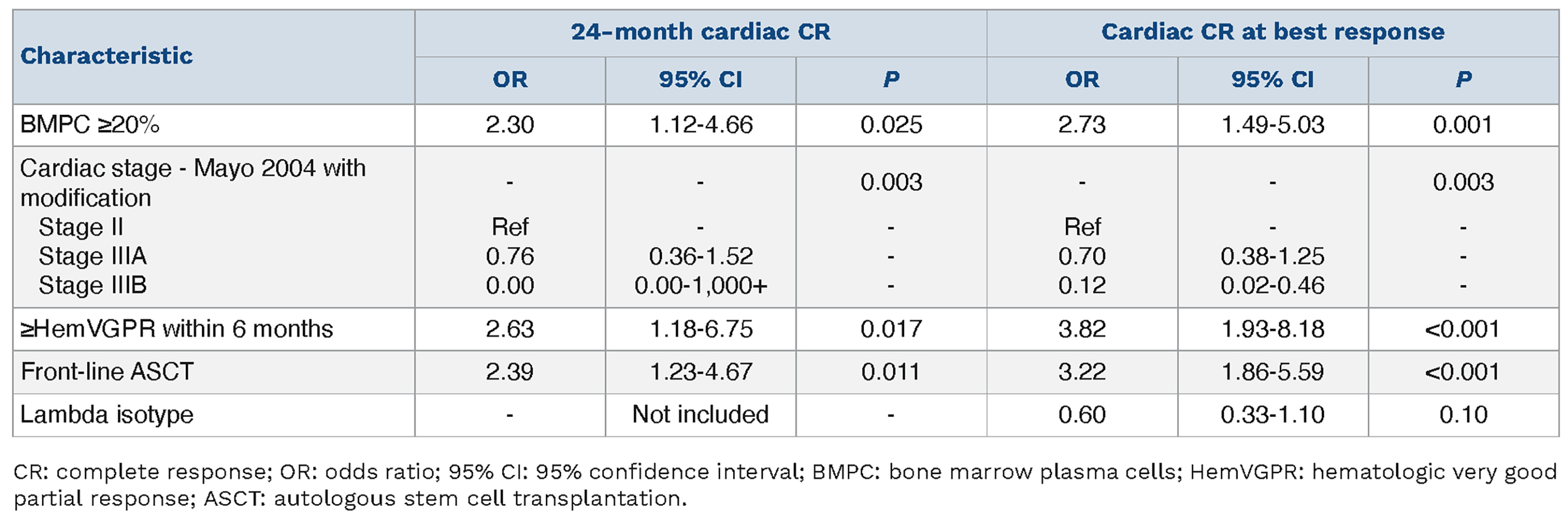Select the 'Stage IIIB' row label
This screenshot has height=517, width=1568.
point(92,285)
